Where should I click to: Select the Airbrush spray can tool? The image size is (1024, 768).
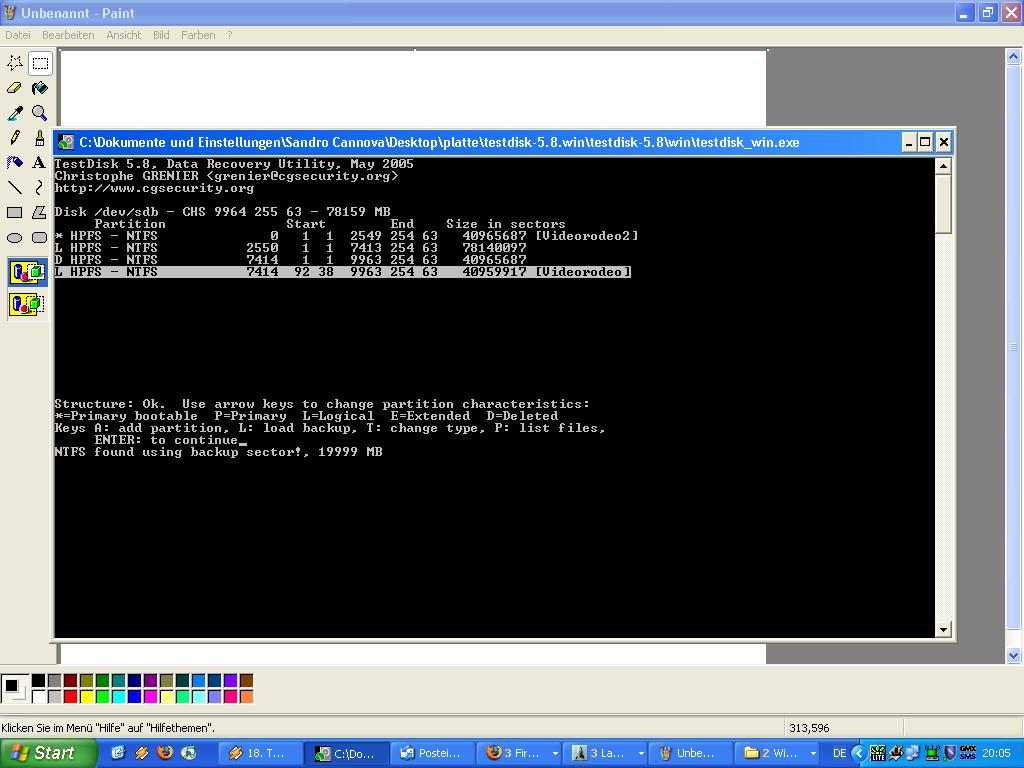[x=14, y=163]
